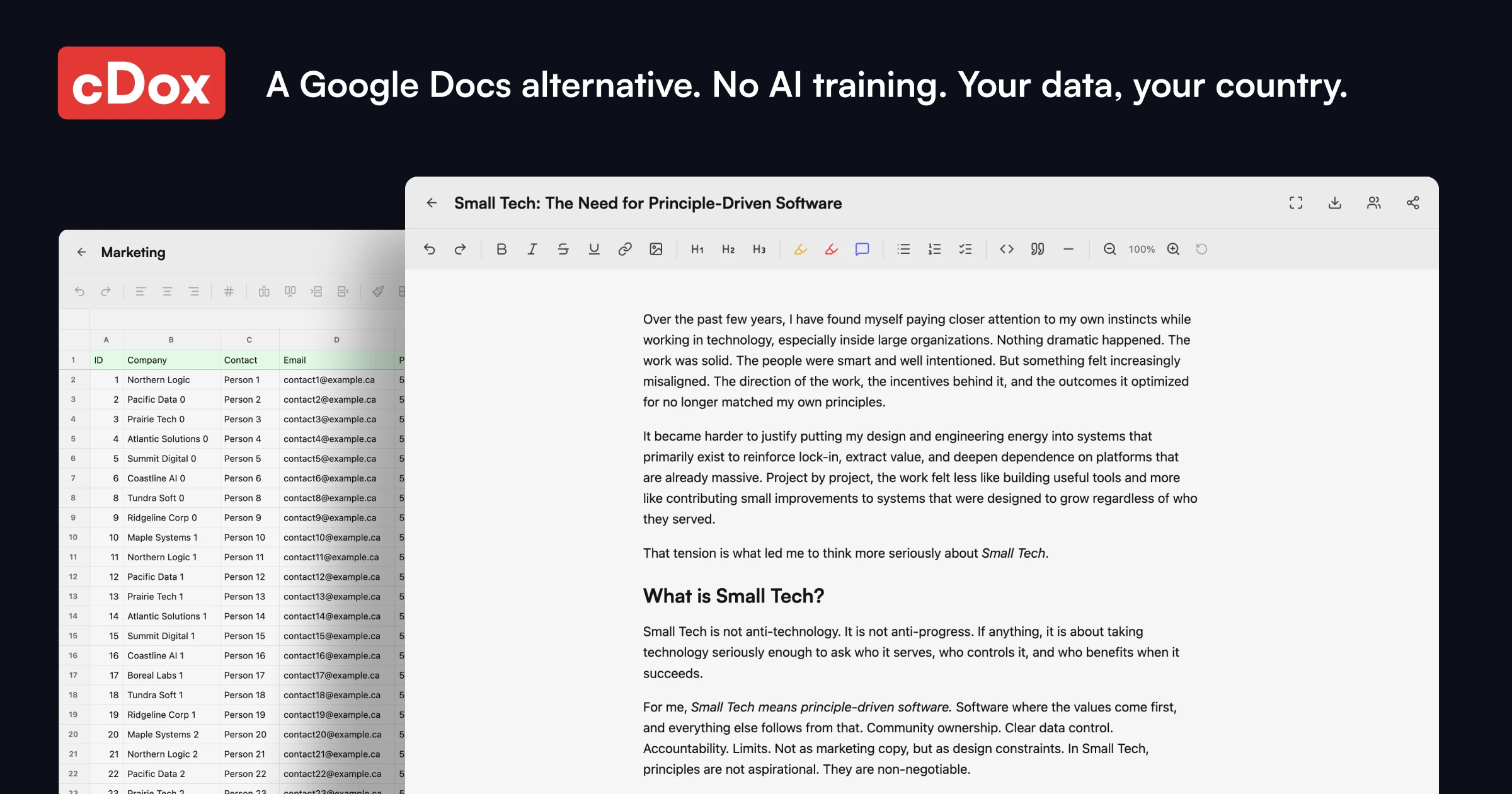Apply italic formatting
This screenshot has width=1512, height=794.
click(x=532, y=250)
